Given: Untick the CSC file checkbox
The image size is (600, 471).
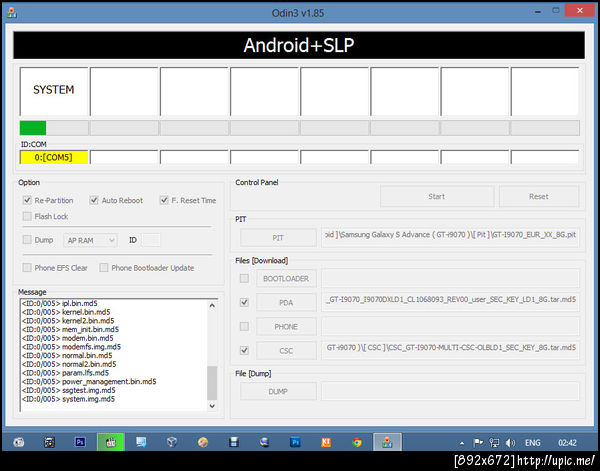Looking at the screenshot, I should coord(244,350).
